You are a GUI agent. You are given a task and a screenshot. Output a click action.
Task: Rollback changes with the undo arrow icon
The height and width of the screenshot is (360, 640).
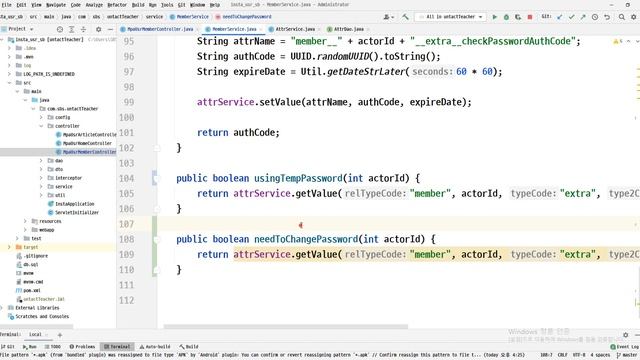(x=607, y=17)
